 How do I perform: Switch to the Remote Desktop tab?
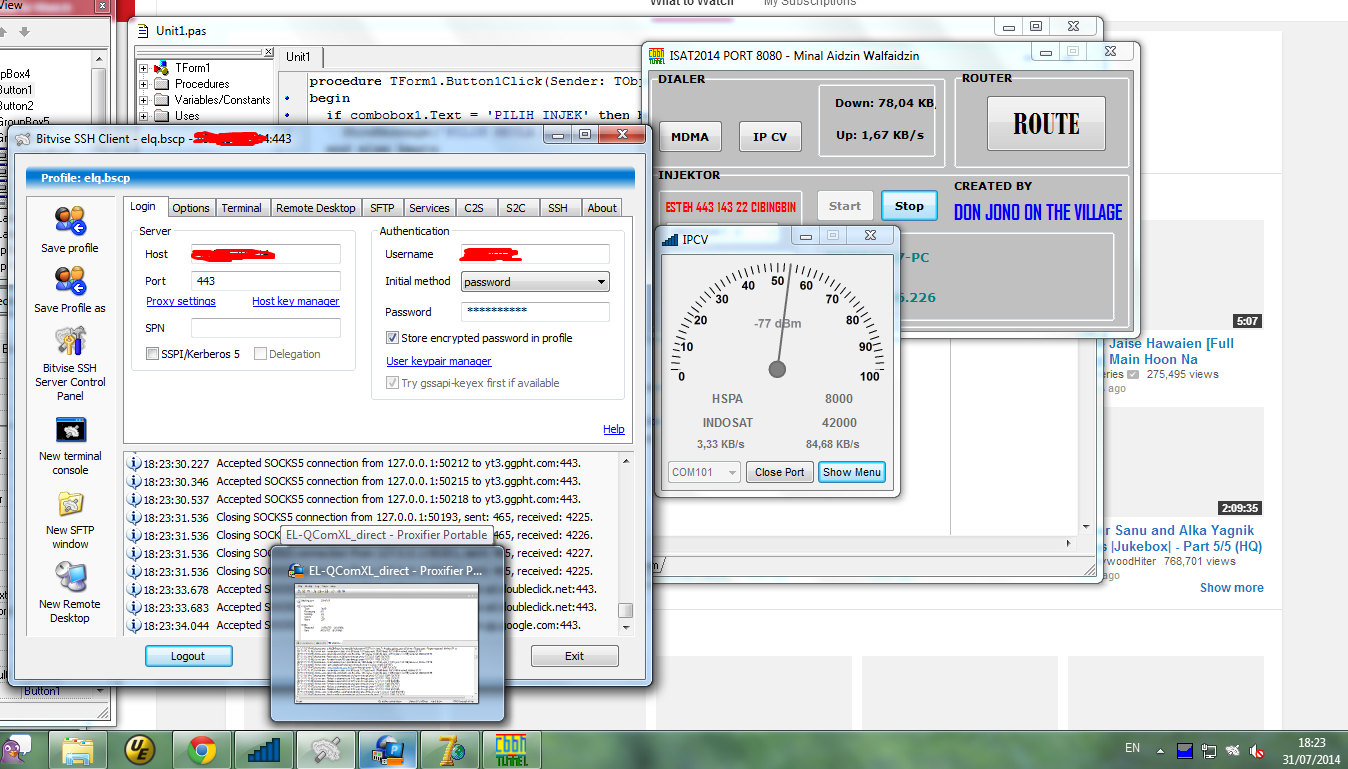(315, 208)
